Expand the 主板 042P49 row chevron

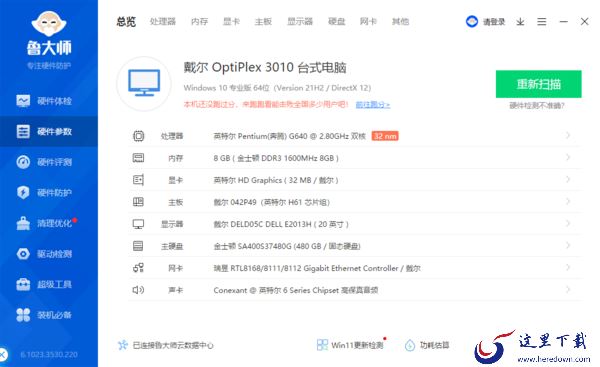click(568, 201)
